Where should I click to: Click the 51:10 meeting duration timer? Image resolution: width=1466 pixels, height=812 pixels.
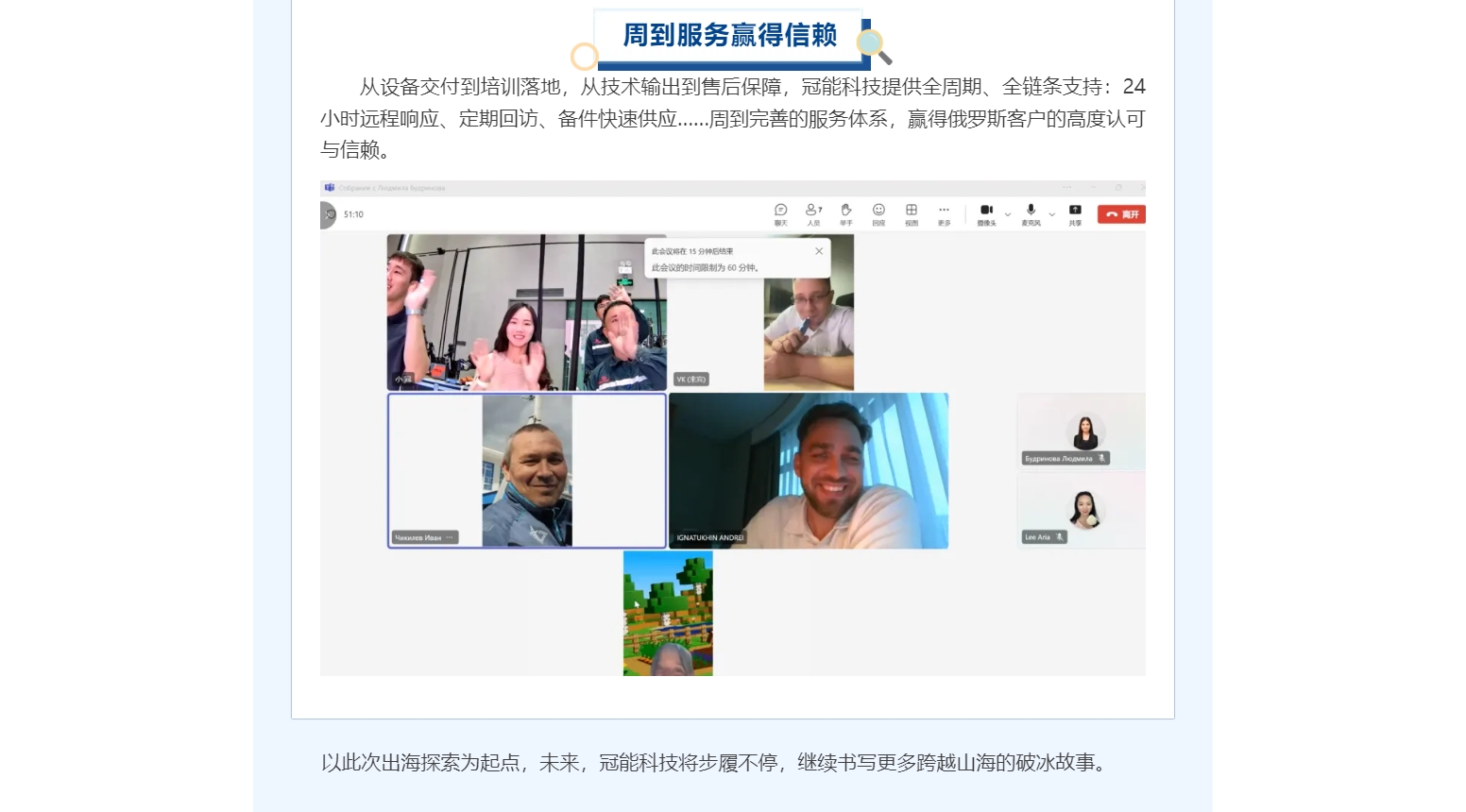353,214
